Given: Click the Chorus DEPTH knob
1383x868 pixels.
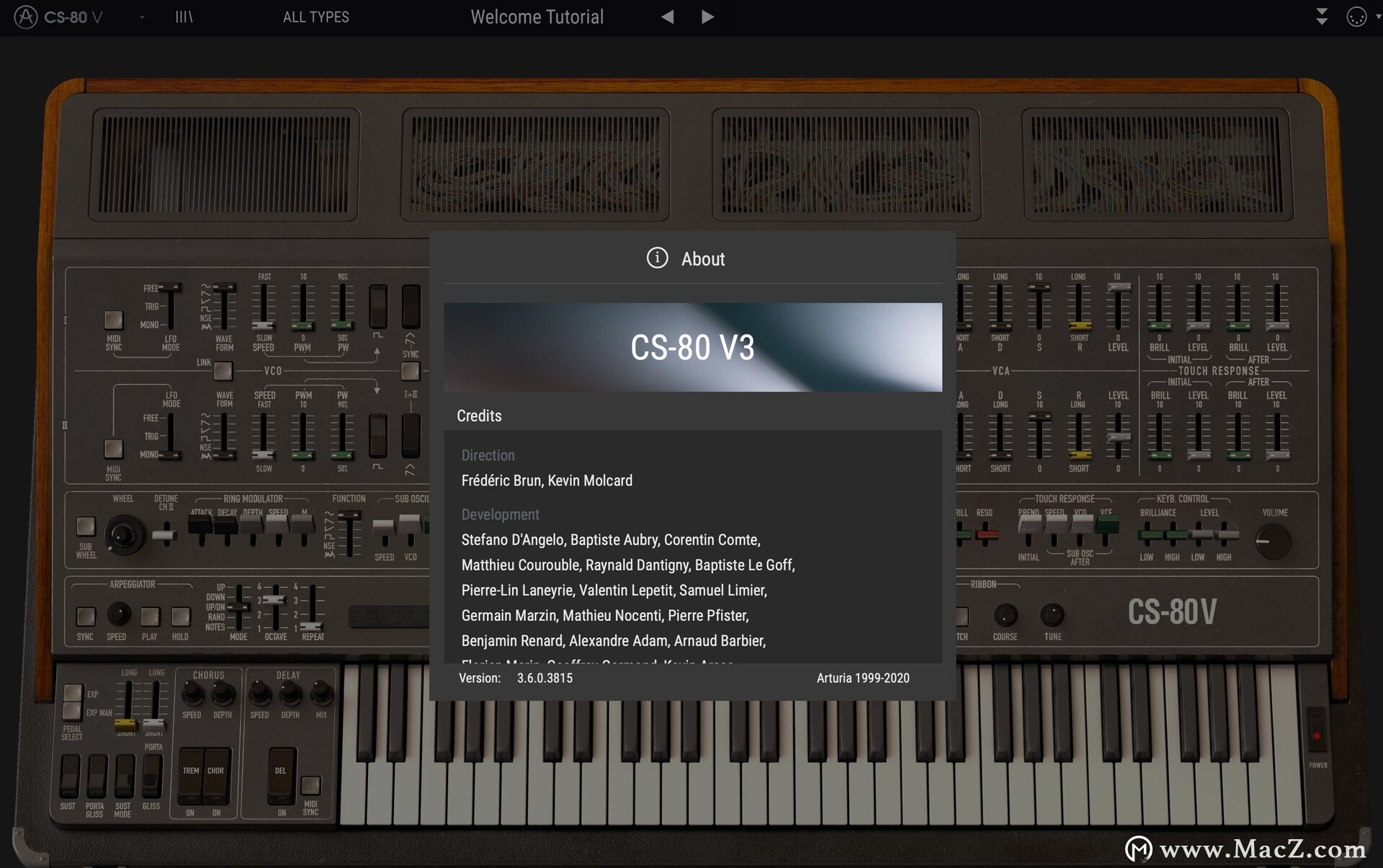Looking at the screenshot, I should 223,694.
